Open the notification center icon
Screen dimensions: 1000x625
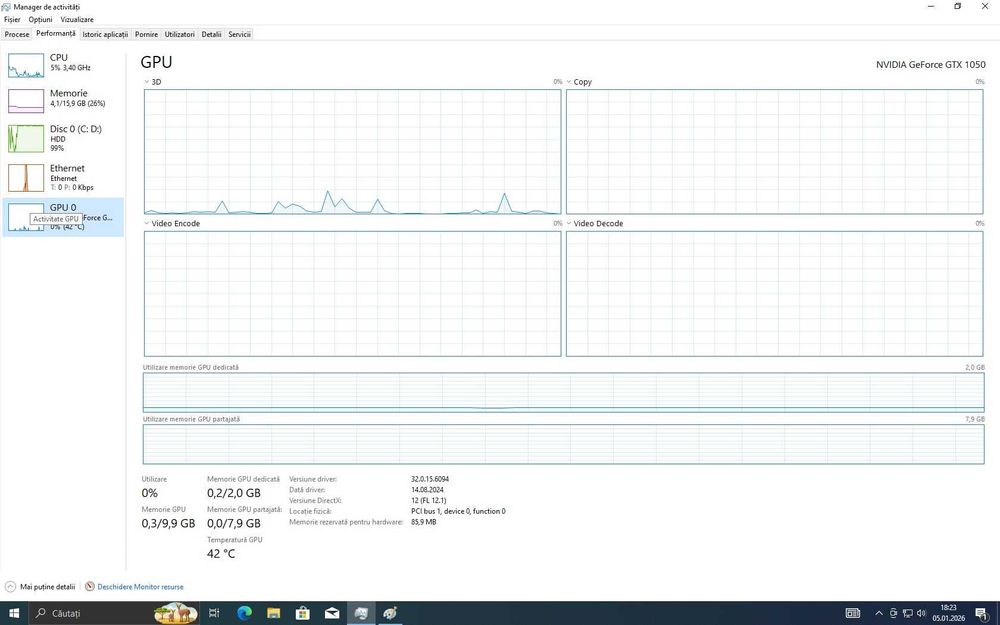click(x=982, y=614)
